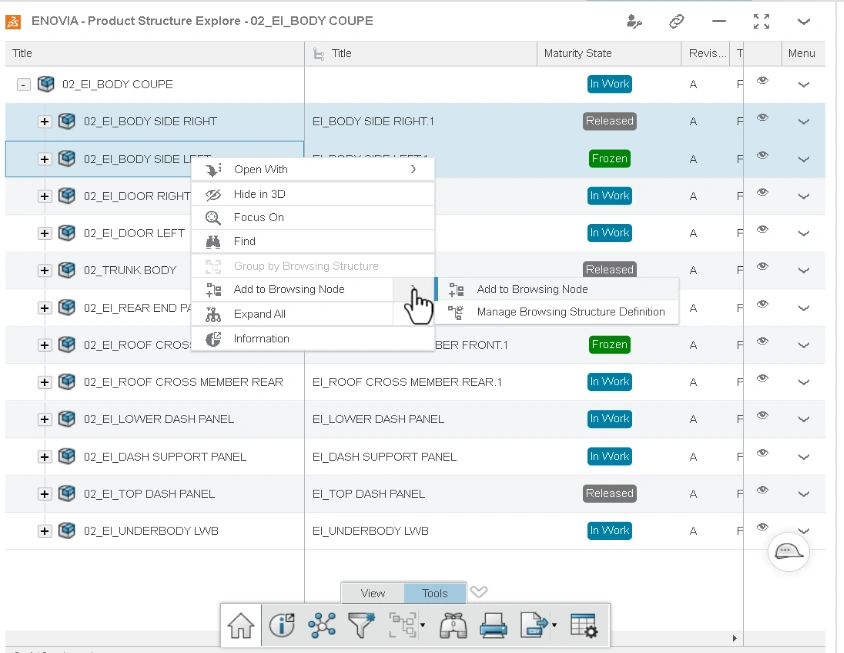844x653 pixels.
Task: Select the EI_LOWER DASH PANEL instance cell
Action: [420, 419]
